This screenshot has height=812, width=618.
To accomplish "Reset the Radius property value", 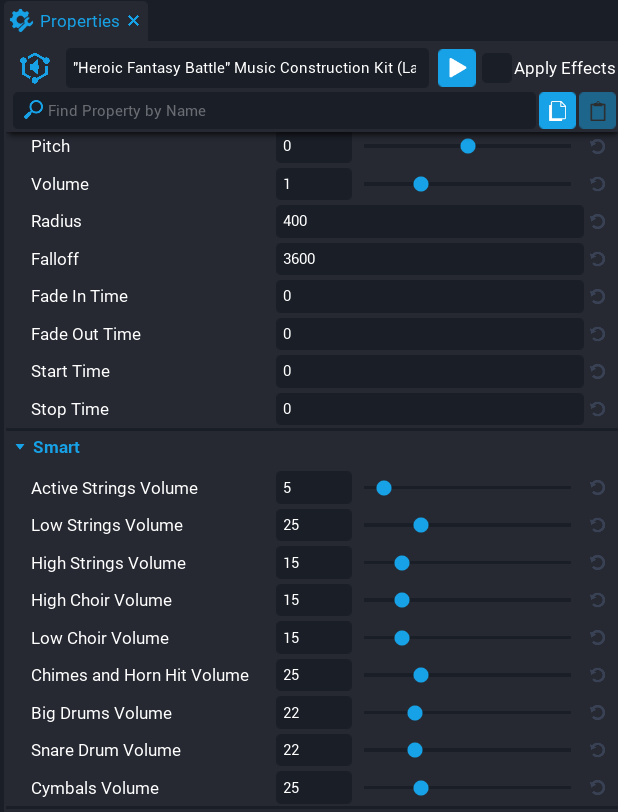I will (x=597, y=221).
